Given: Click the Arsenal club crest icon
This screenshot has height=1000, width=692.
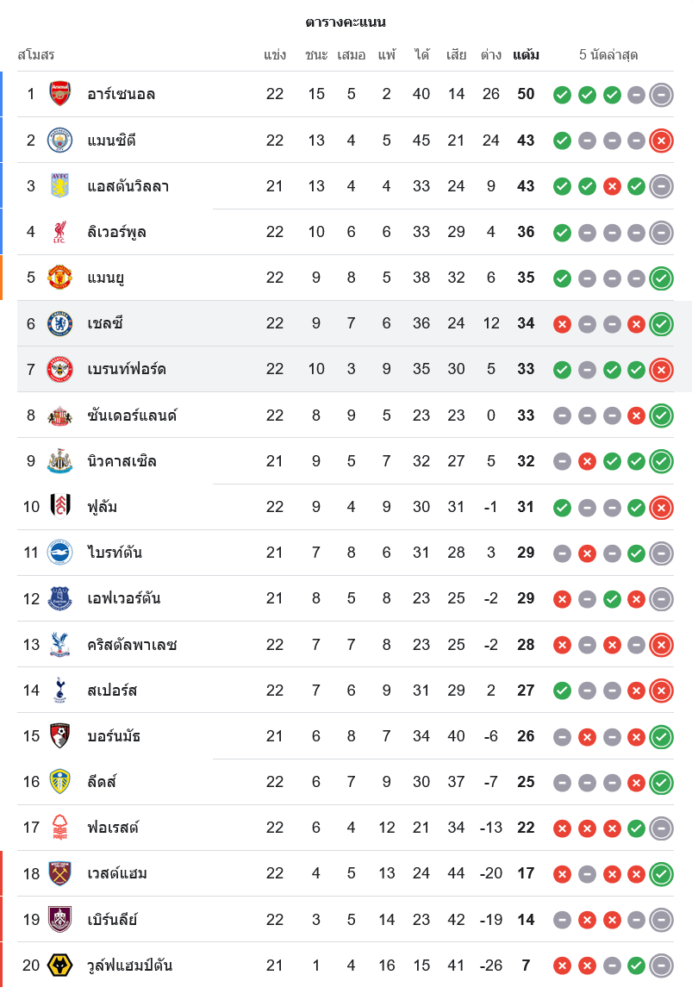Looking at the screenshot, I should [60, 94].
